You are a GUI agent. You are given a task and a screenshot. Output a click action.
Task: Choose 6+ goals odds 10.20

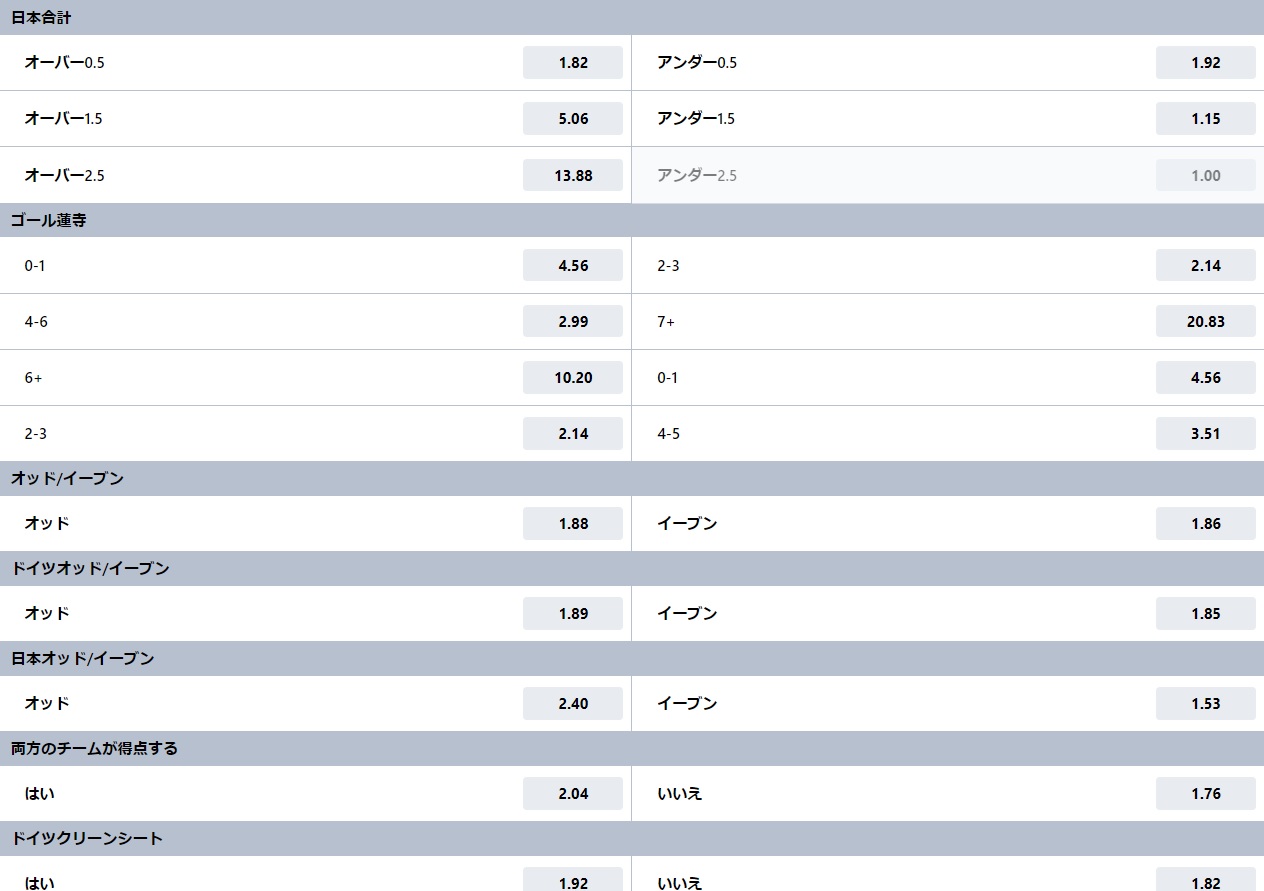573,377
